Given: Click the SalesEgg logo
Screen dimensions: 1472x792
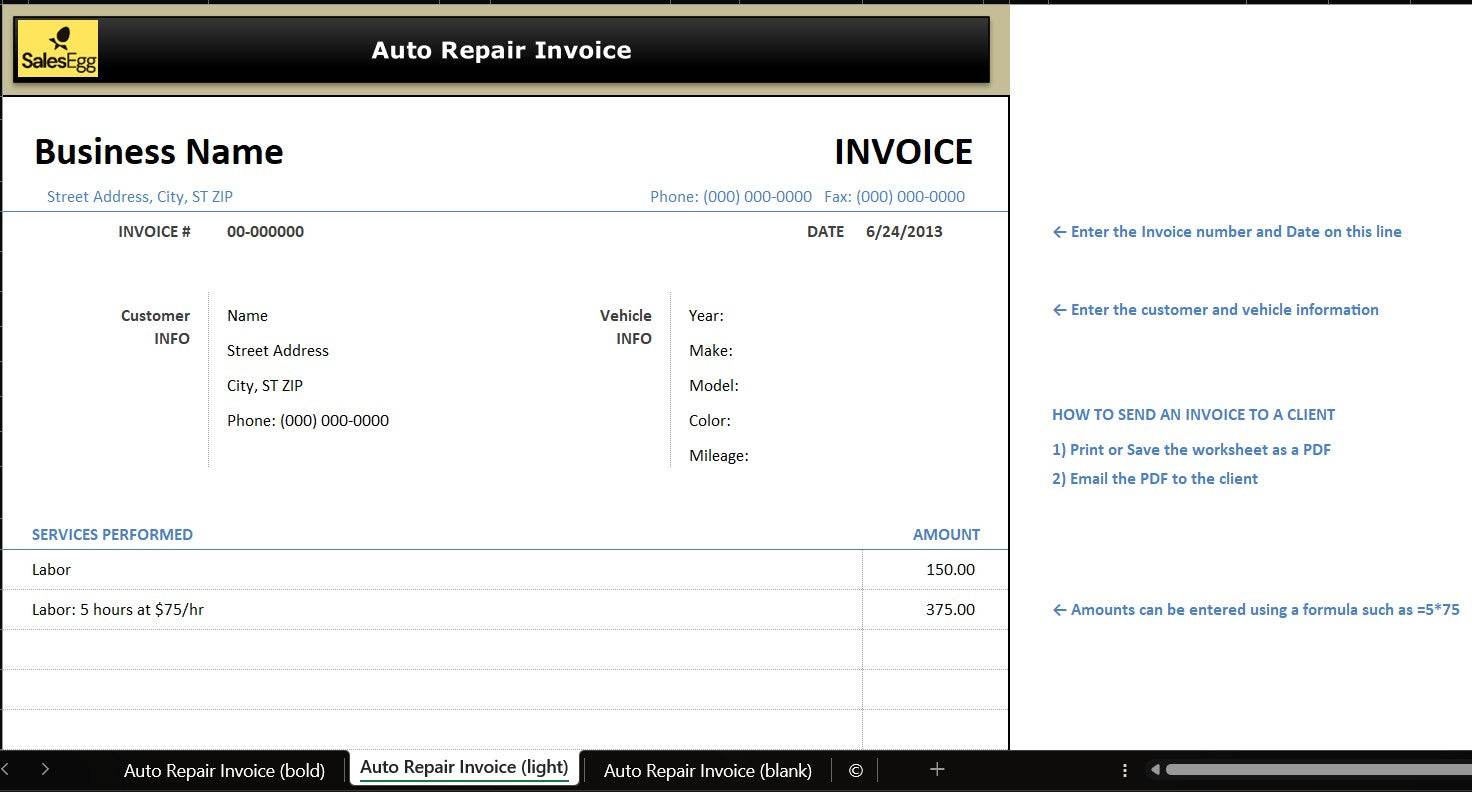Looking at the screenshot, I should point(59,50).
